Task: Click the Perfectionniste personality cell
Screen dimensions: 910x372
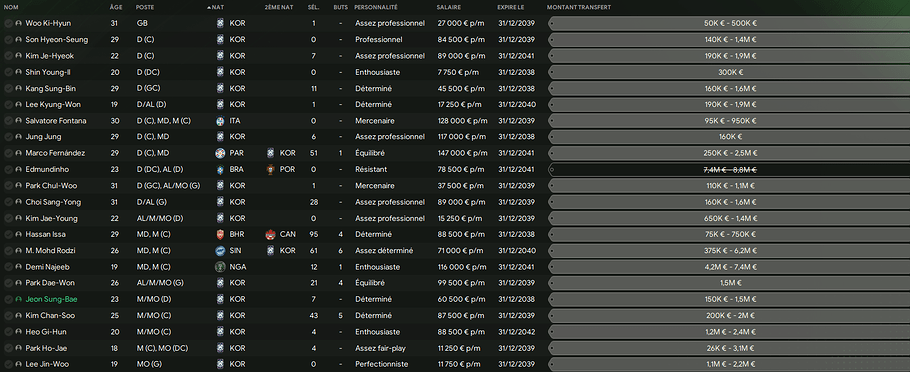Action: click(380, 364)
